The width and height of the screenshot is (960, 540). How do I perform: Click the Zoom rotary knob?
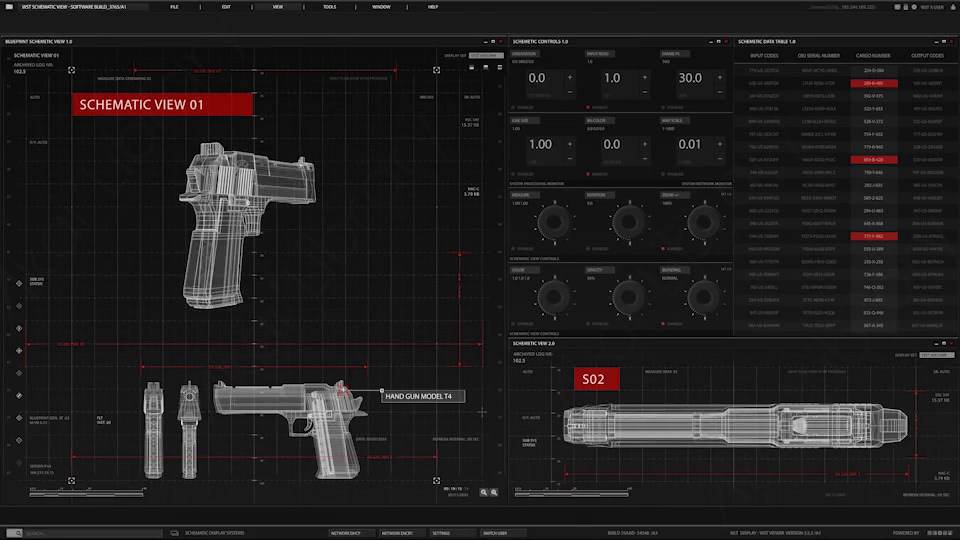tap(704, 222)
